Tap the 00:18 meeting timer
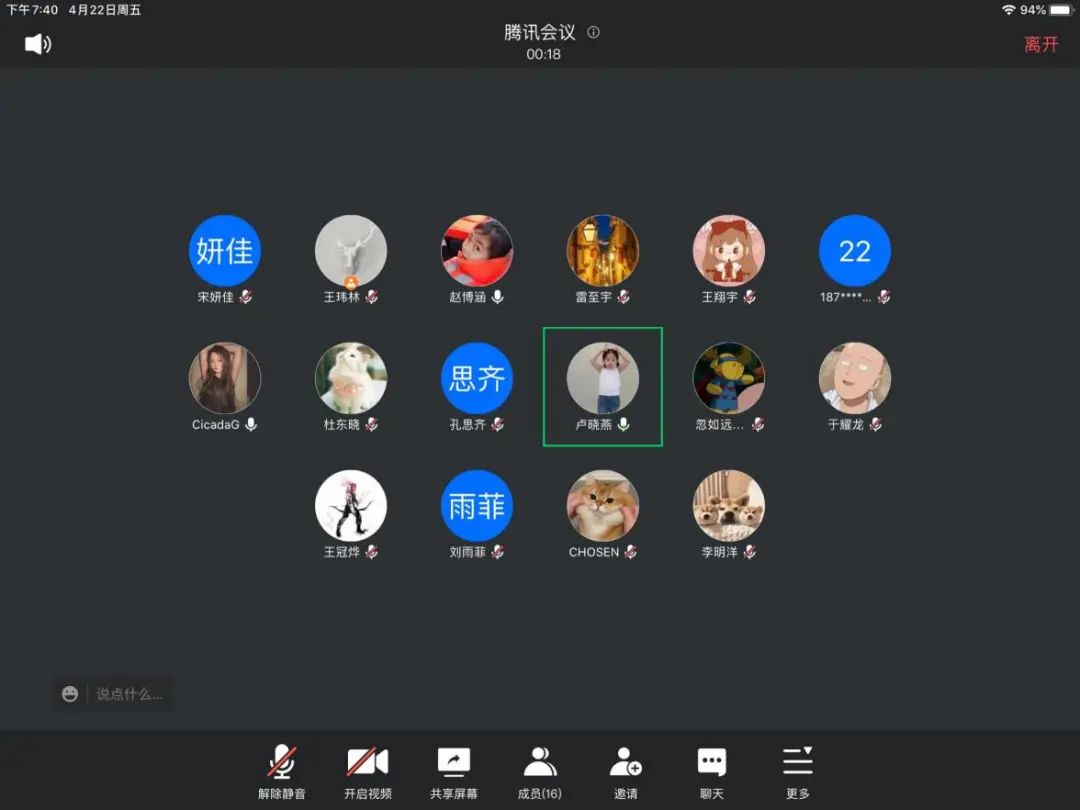Screen dimensions: 1080x810 [543, 54]
